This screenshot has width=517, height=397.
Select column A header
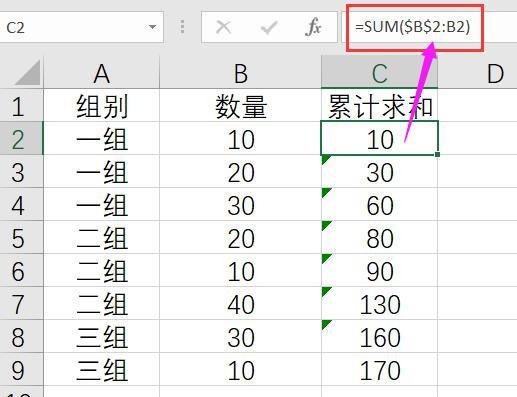pyautogui.click(x=102, y=73)
